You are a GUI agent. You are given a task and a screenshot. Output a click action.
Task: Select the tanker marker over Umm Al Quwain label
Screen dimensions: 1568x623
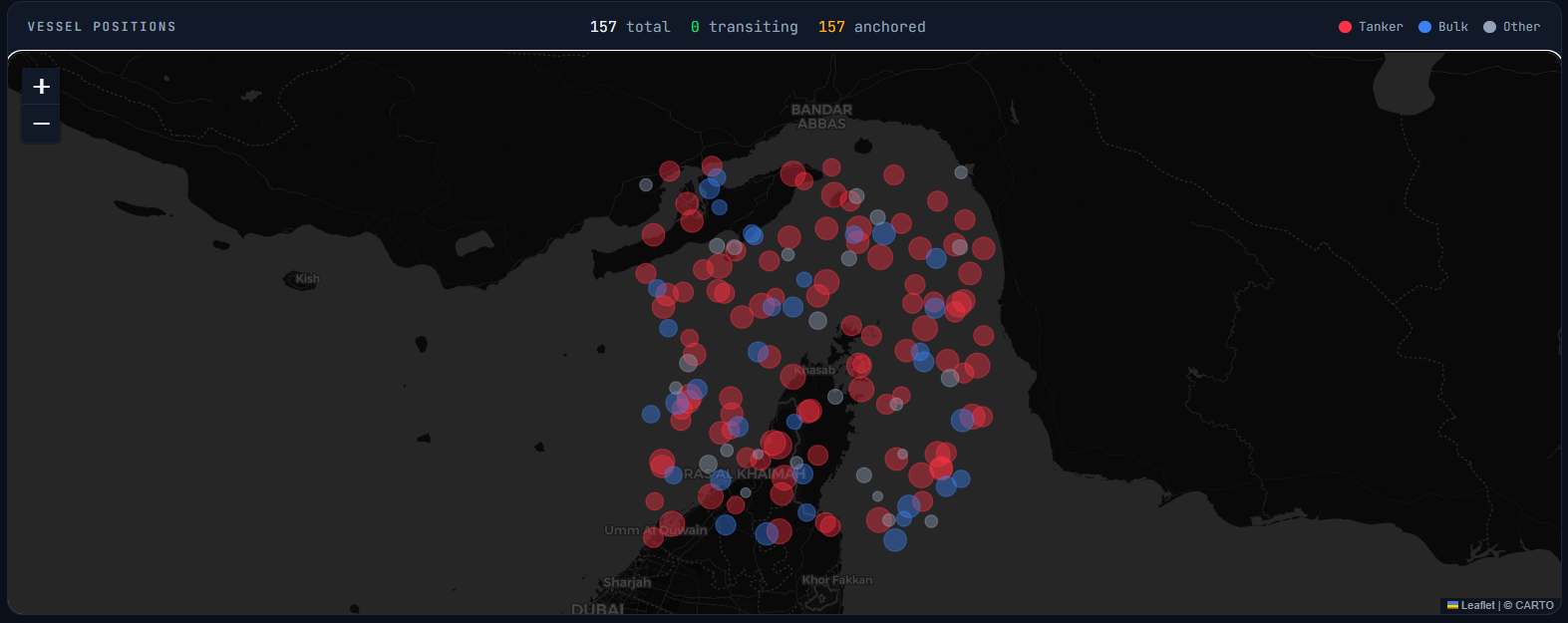click(x=672, y=523)
